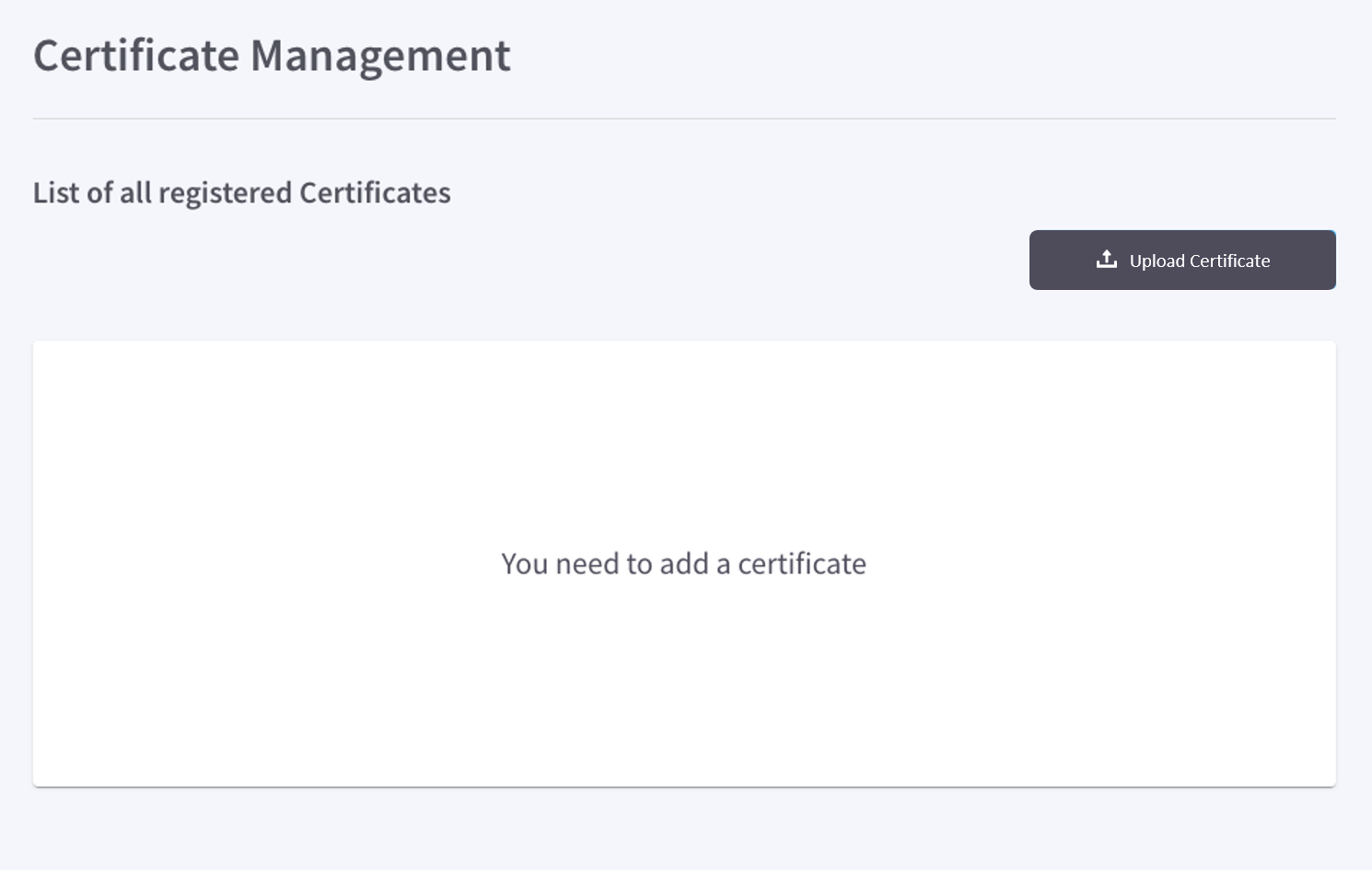Click the word 'Certificate' on the dark button
This screenshot has width=1372, height=870.
1230,261
